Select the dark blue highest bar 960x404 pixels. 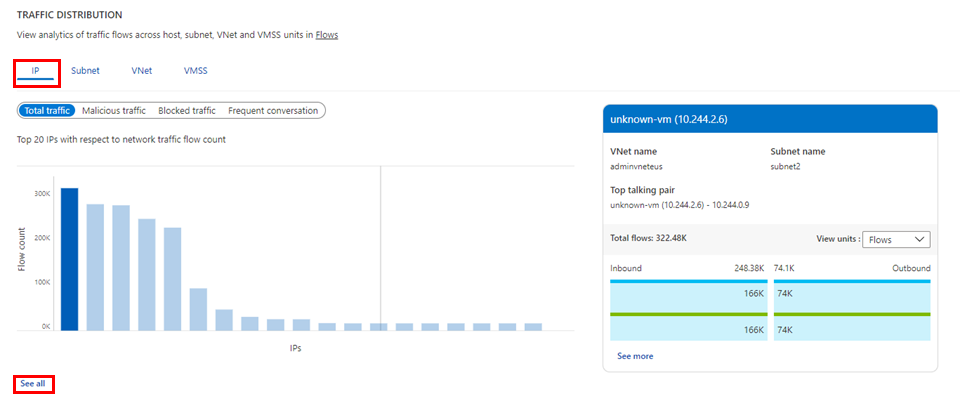(69, 259)
